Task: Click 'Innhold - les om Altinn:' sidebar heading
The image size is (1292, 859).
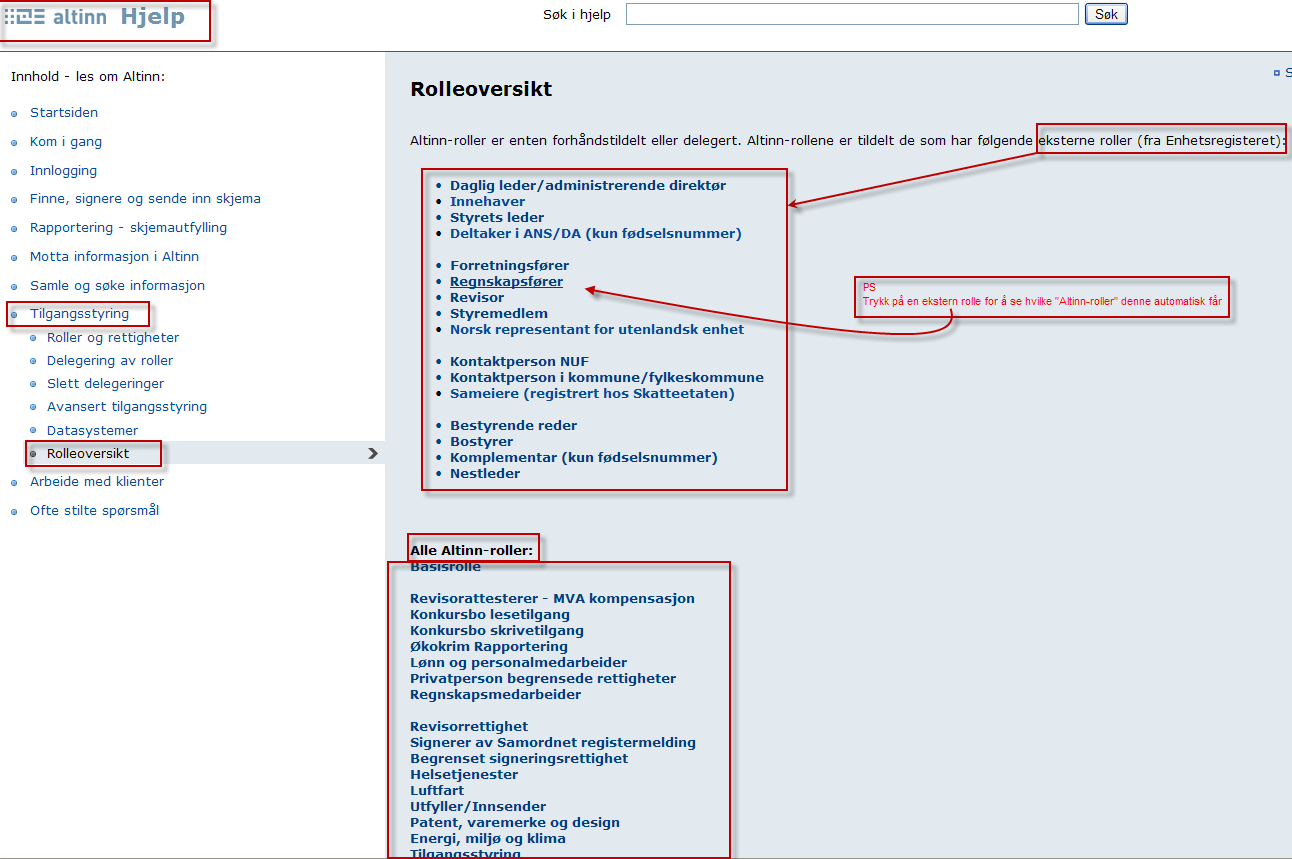Action: 88,77
